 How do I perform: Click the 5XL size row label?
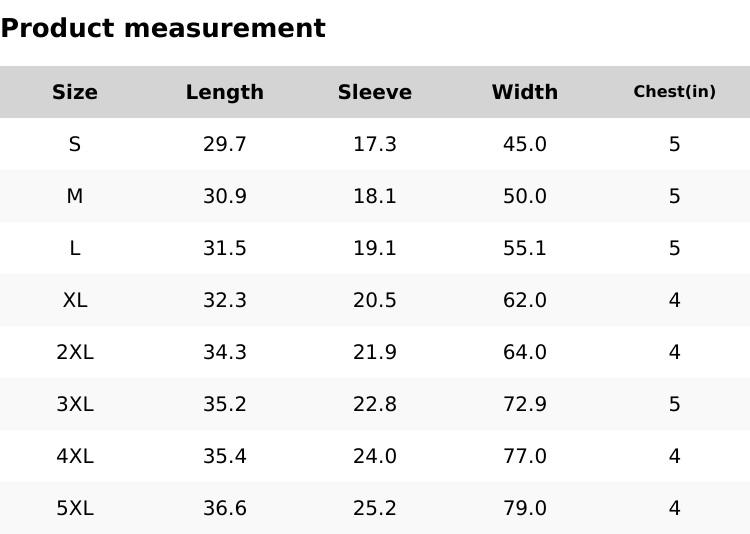click(75, 508)
